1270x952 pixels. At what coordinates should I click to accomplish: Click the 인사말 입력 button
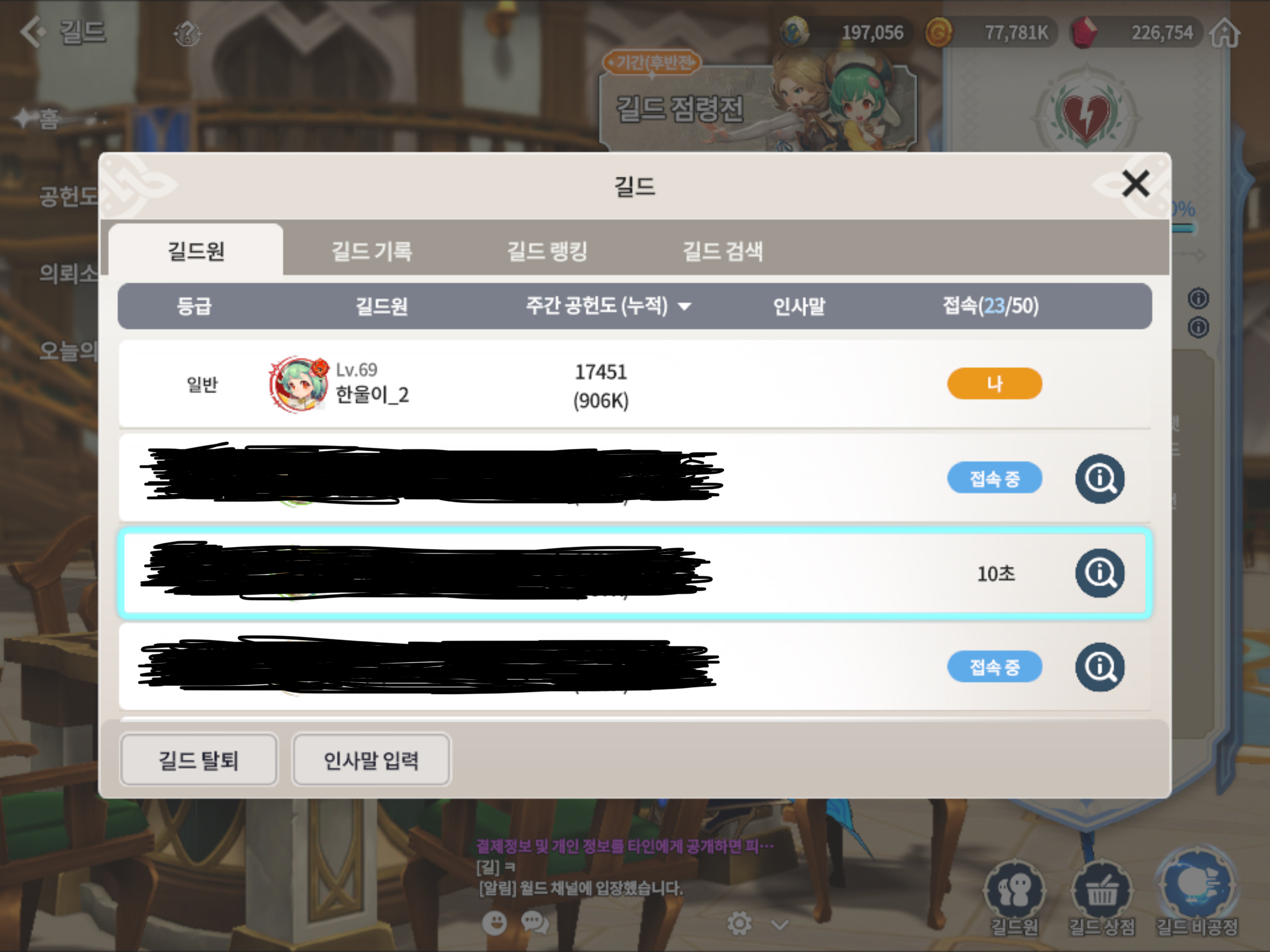coord(372,760)
